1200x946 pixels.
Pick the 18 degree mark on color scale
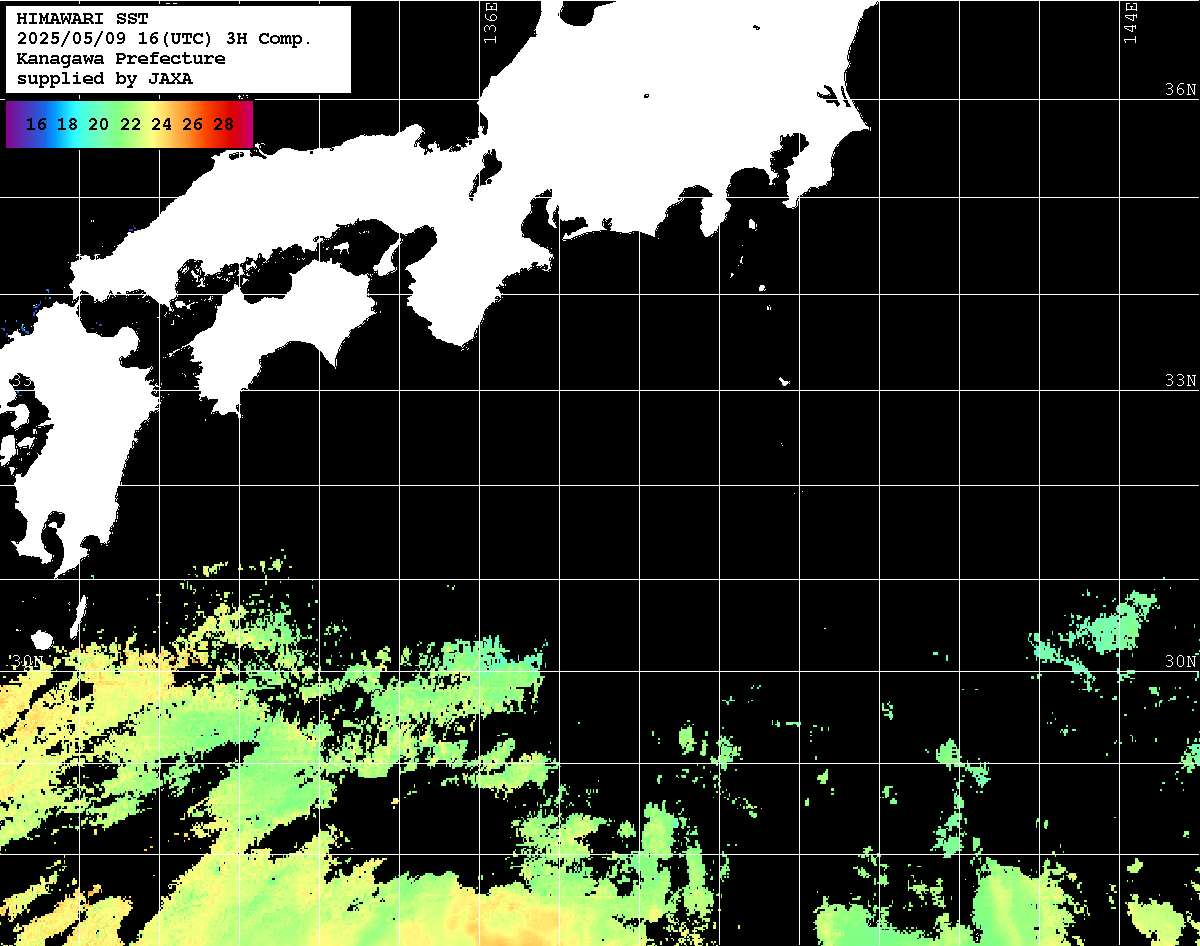click(68, 125)
